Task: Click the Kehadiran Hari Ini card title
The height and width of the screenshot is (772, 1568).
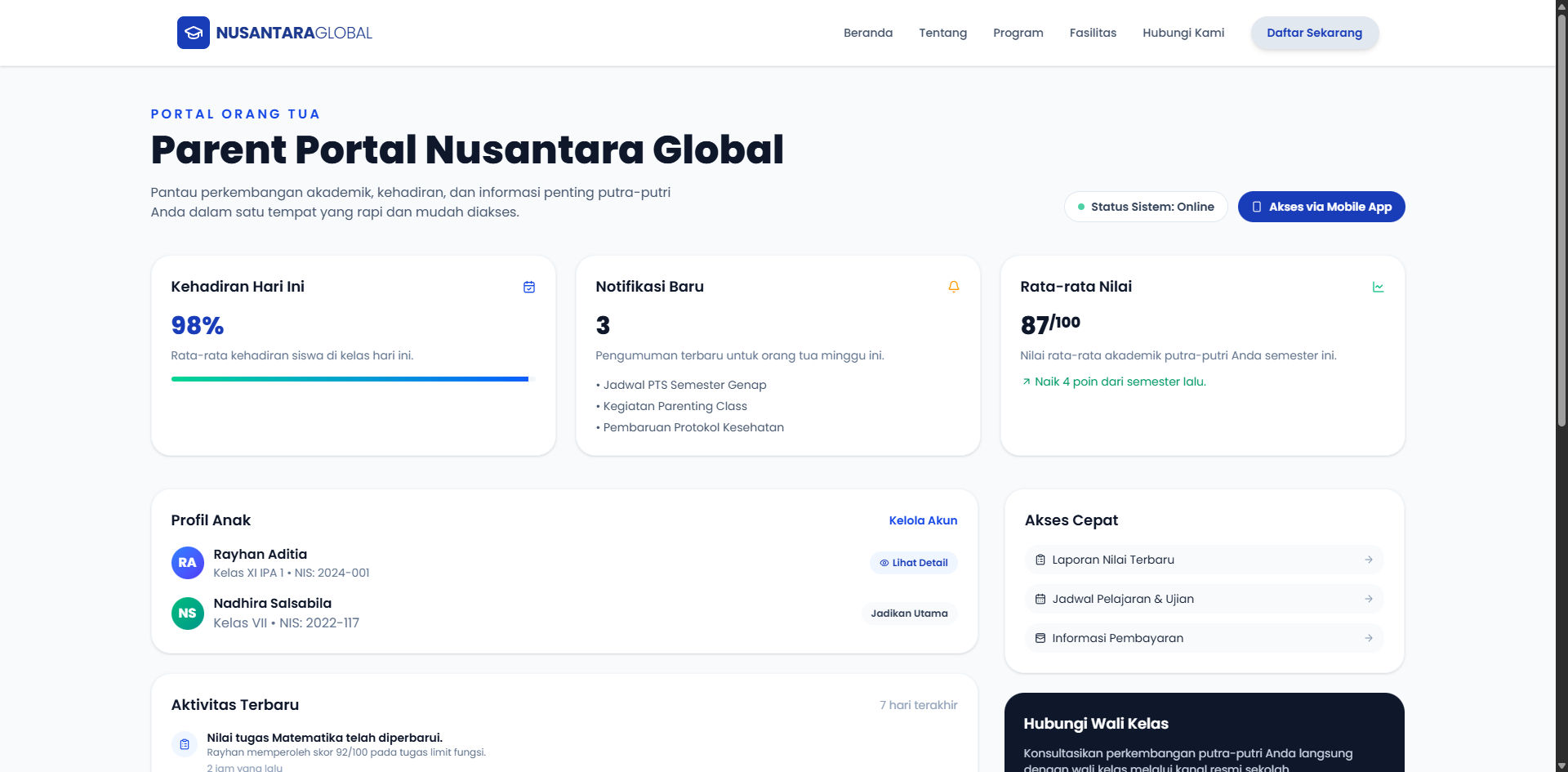Action: pyautogui.click(x=238, y=287)
